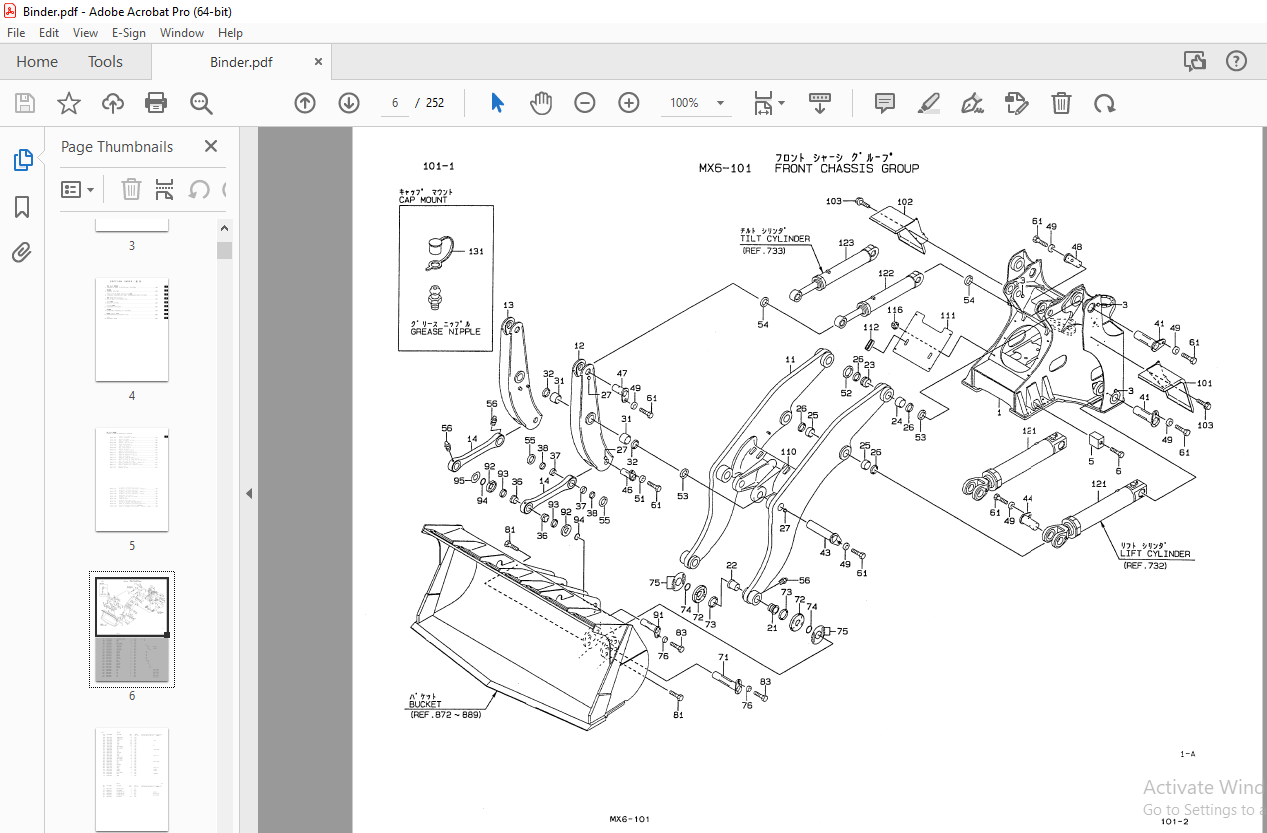Image resolution: width=1267 pixels, height=833 pixels.
Task: Click the insert pages icon in thumbnails panel
Action: coord(165,189)
